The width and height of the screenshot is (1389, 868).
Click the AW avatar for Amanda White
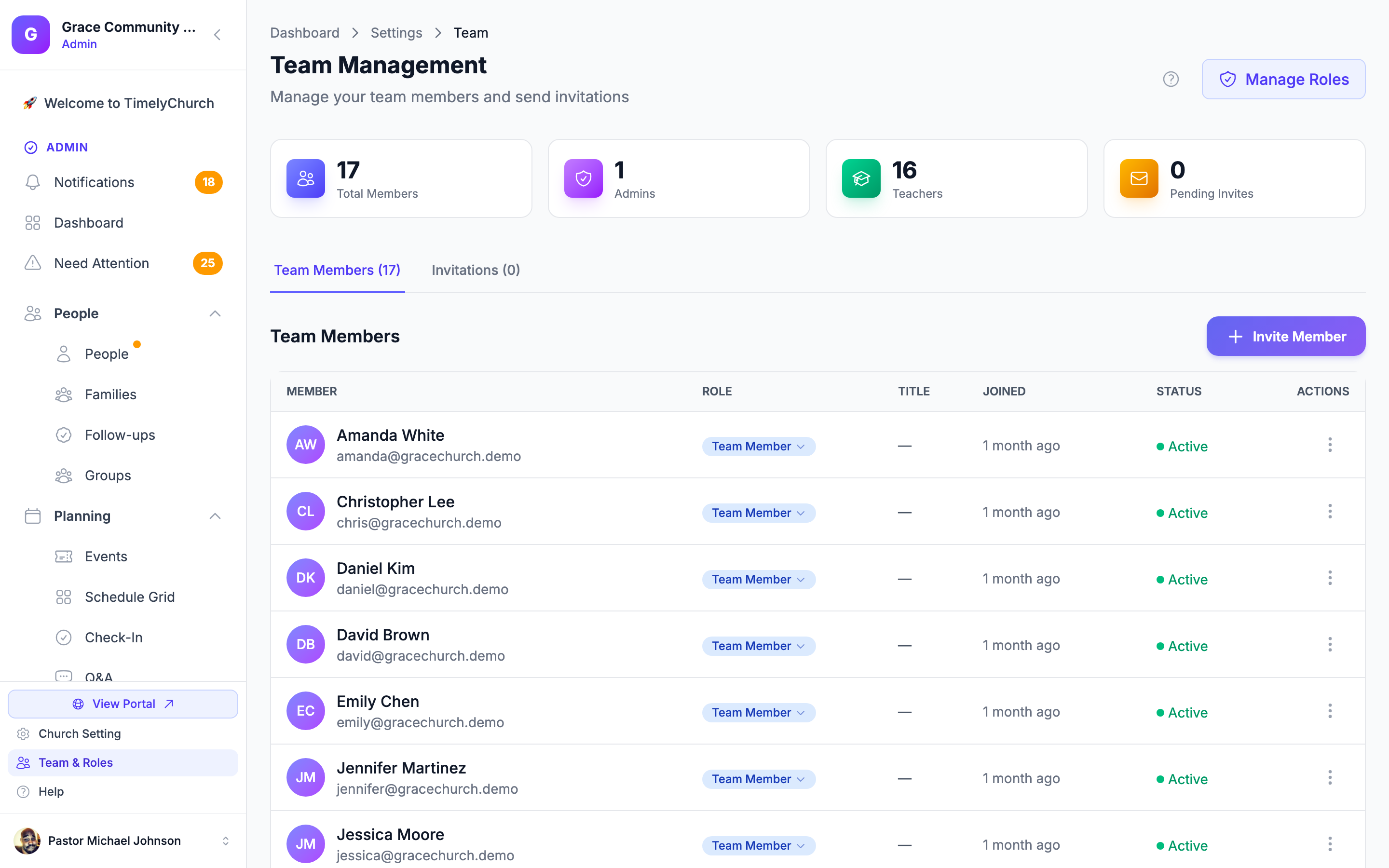[x=306, y=444]
